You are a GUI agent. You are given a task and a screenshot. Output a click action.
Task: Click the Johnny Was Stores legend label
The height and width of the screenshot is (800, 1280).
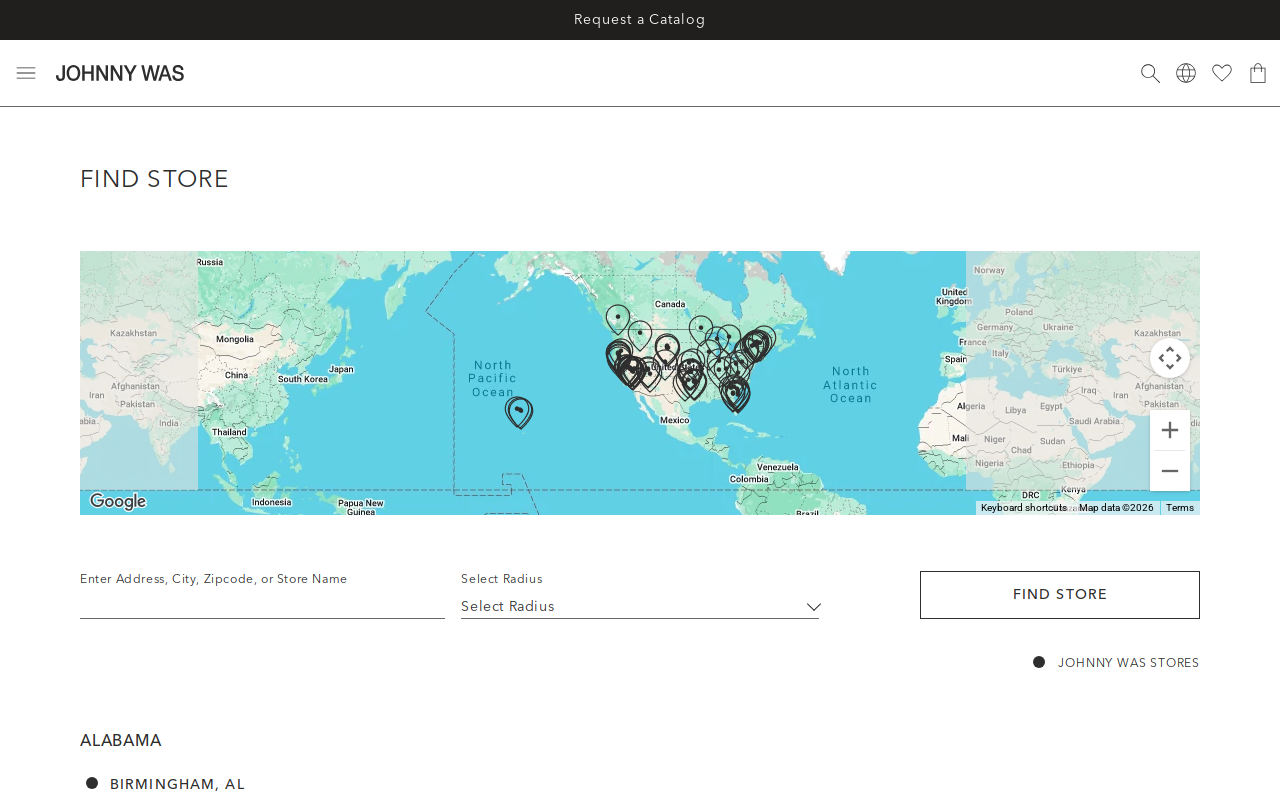click(x=1129, y=663)
